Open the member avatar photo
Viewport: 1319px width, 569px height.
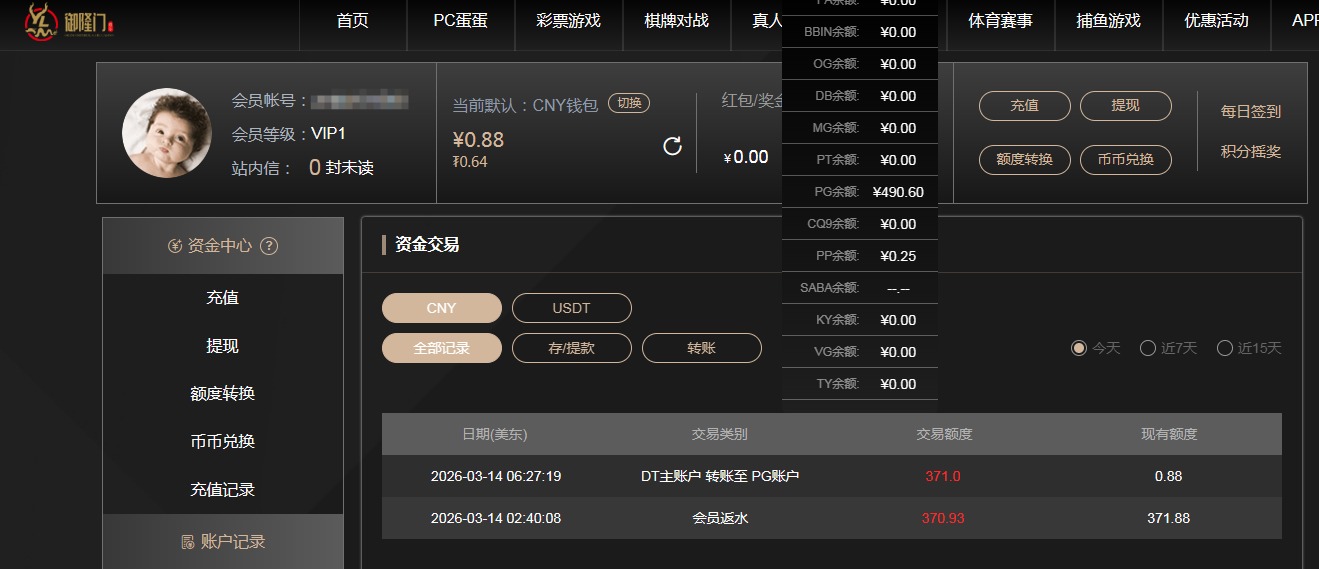(166, 133)
